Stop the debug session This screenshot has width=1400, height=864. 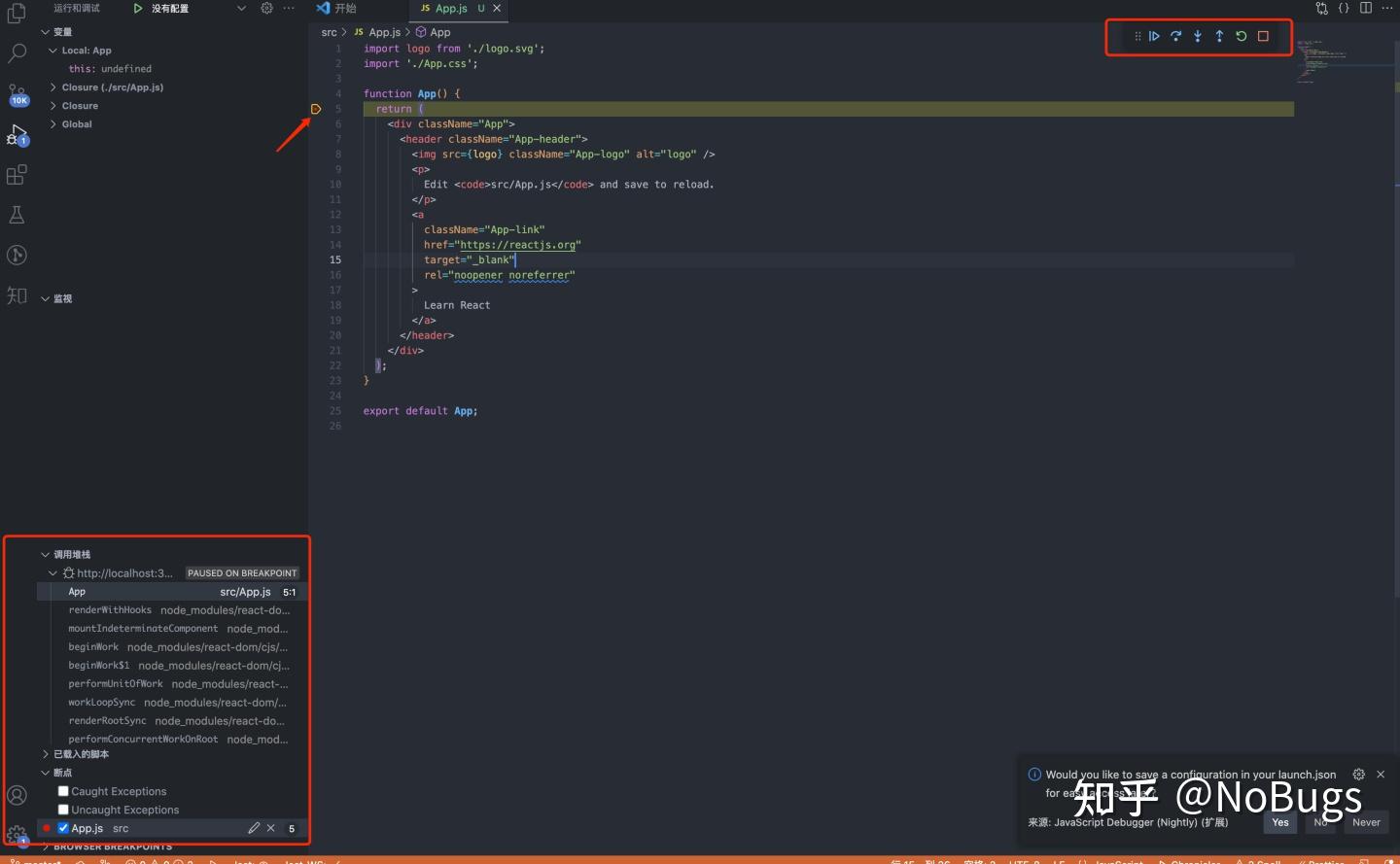(1263, 36)
